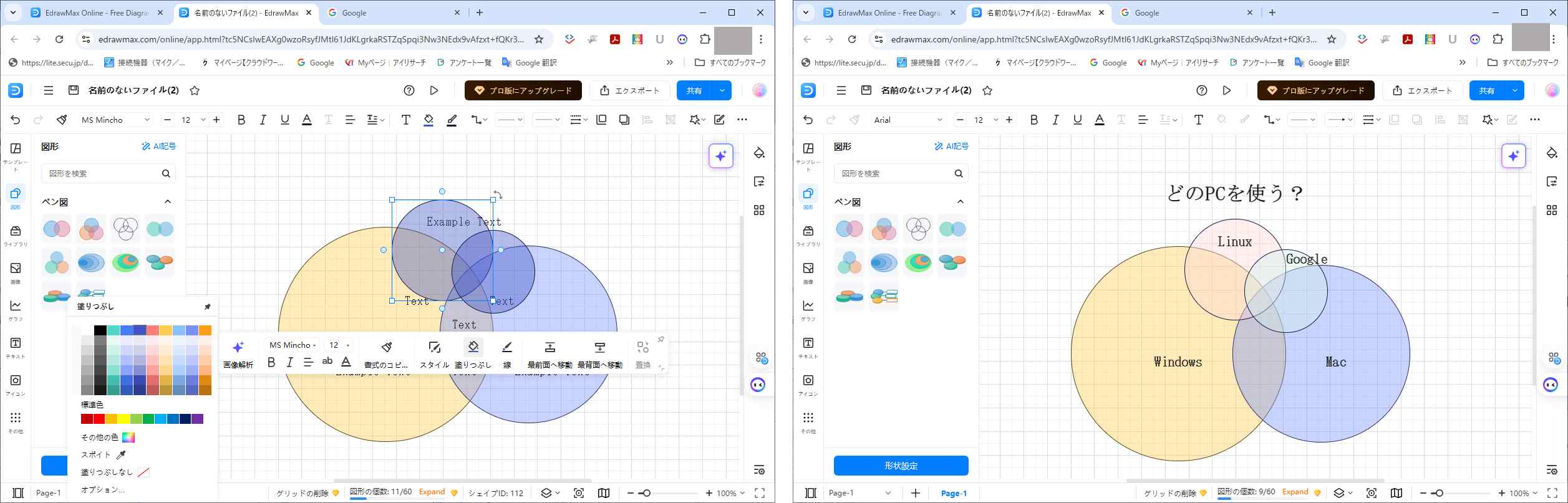Screen dimensions: 1568x503
Task: Pick purple swatch in 標準色 row
Action: [198, 419]
